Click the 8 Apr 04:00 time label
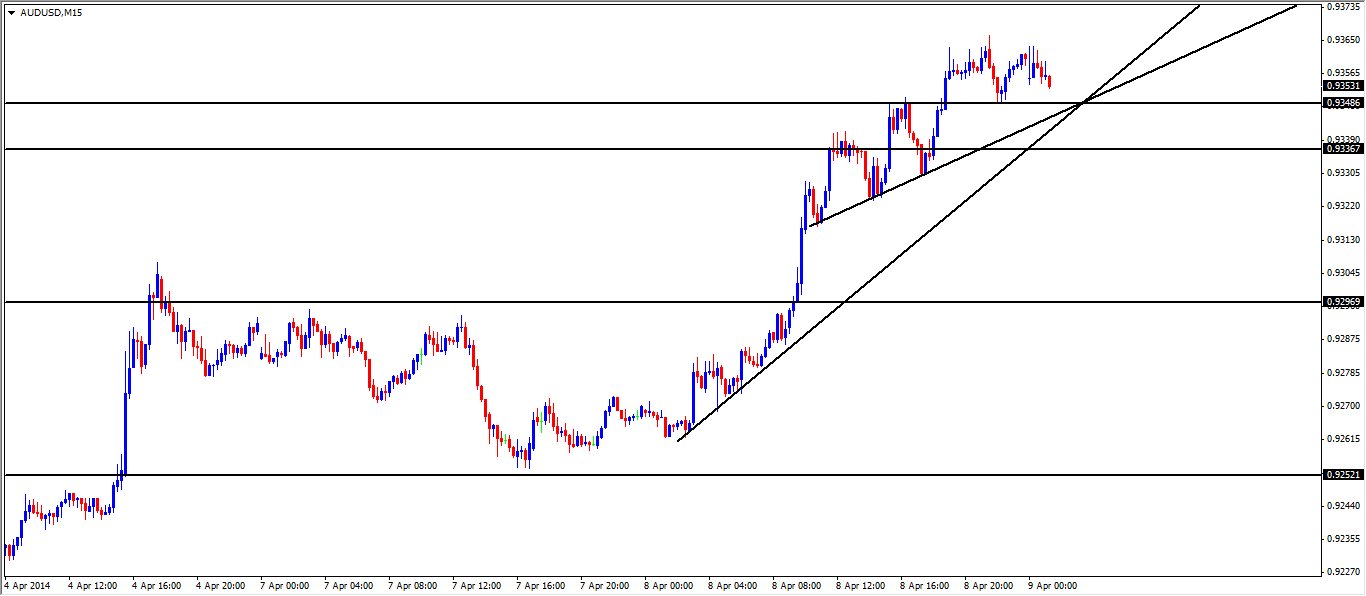The height and width of the screenshot is (596, 1366). 733,586
